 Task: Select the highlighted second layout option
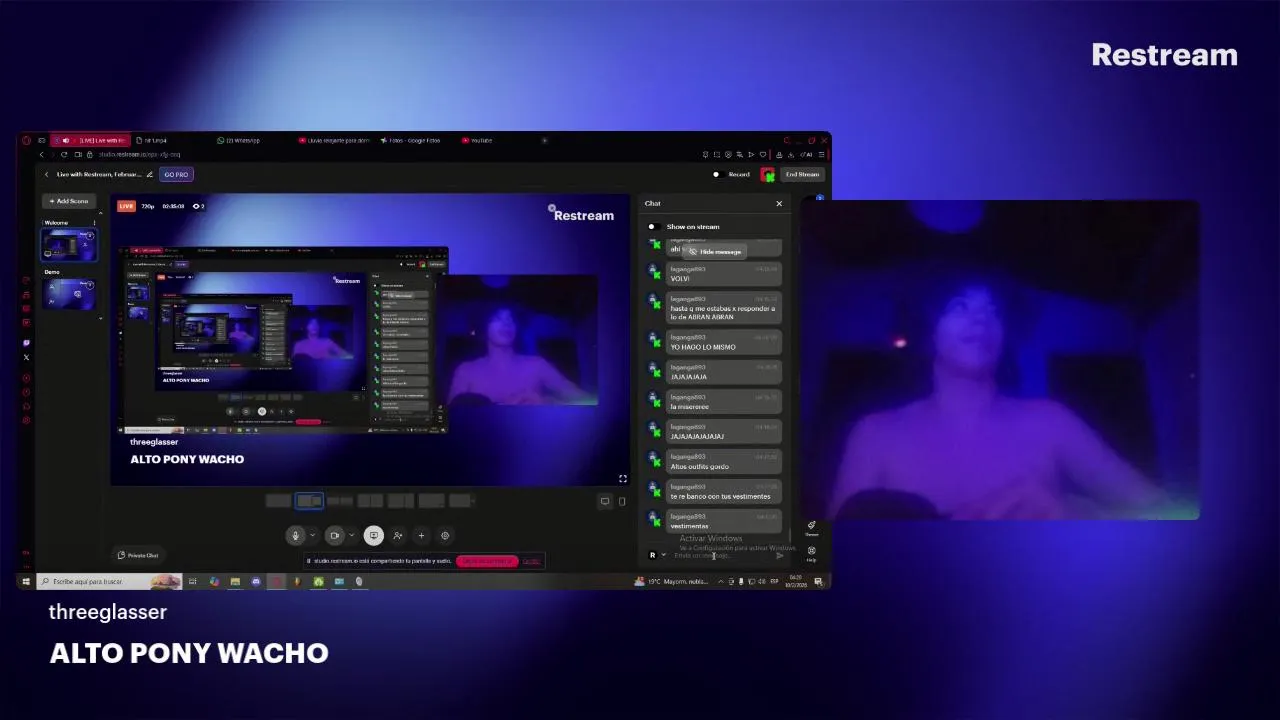pyautogui.click(x=309, y=501)
